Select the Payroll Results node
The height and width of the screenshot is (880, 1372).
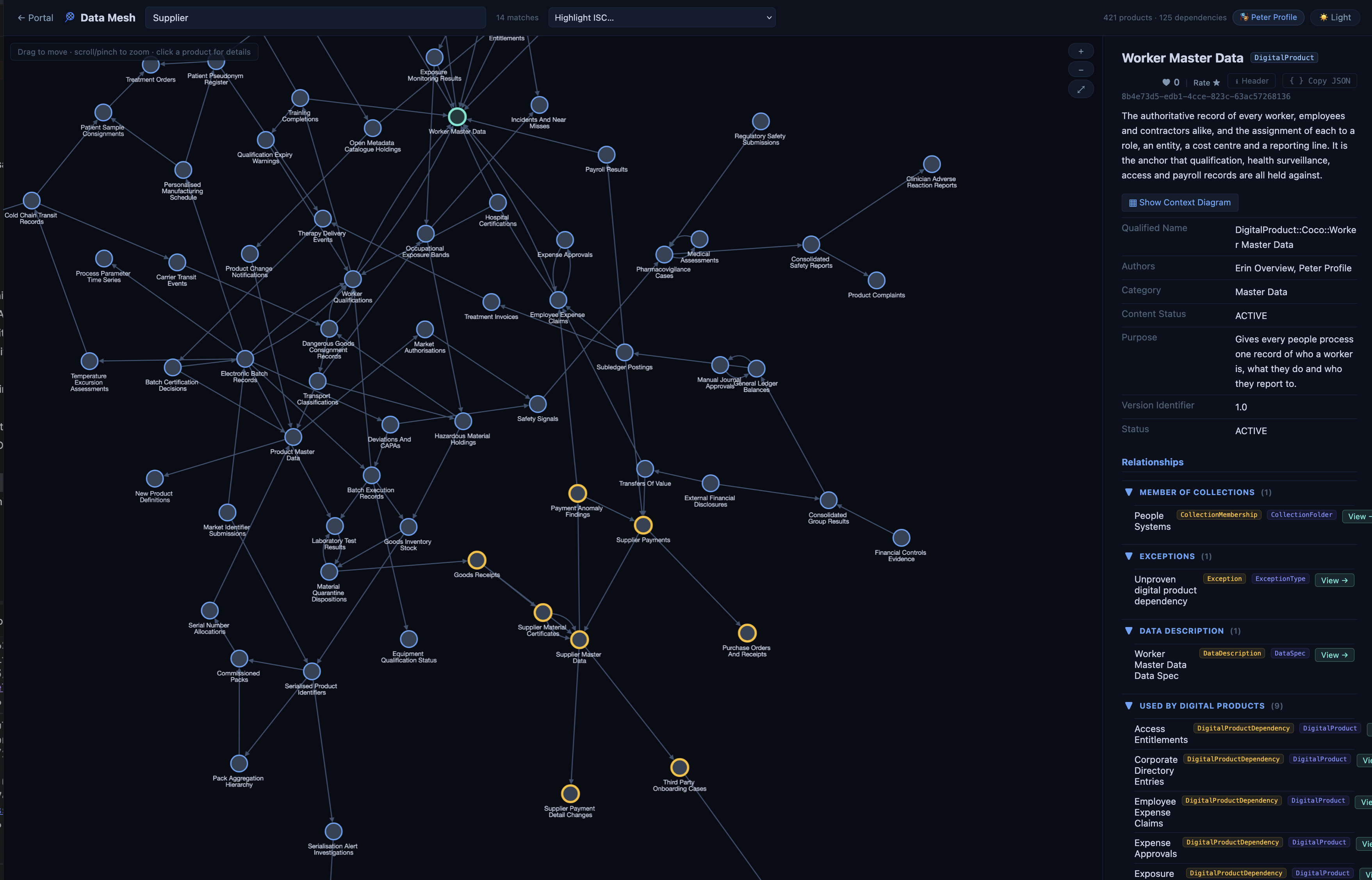(x=606, y=155)
